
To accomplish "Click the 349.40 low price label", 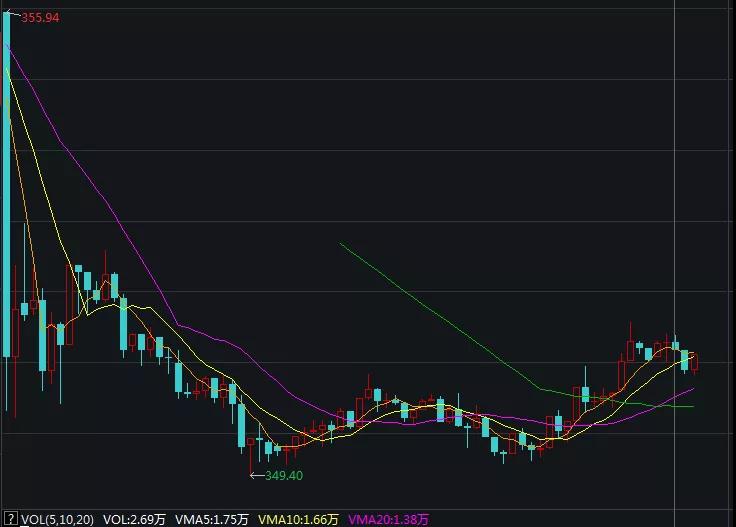I will pyautogui.click(x=284, y=475).
